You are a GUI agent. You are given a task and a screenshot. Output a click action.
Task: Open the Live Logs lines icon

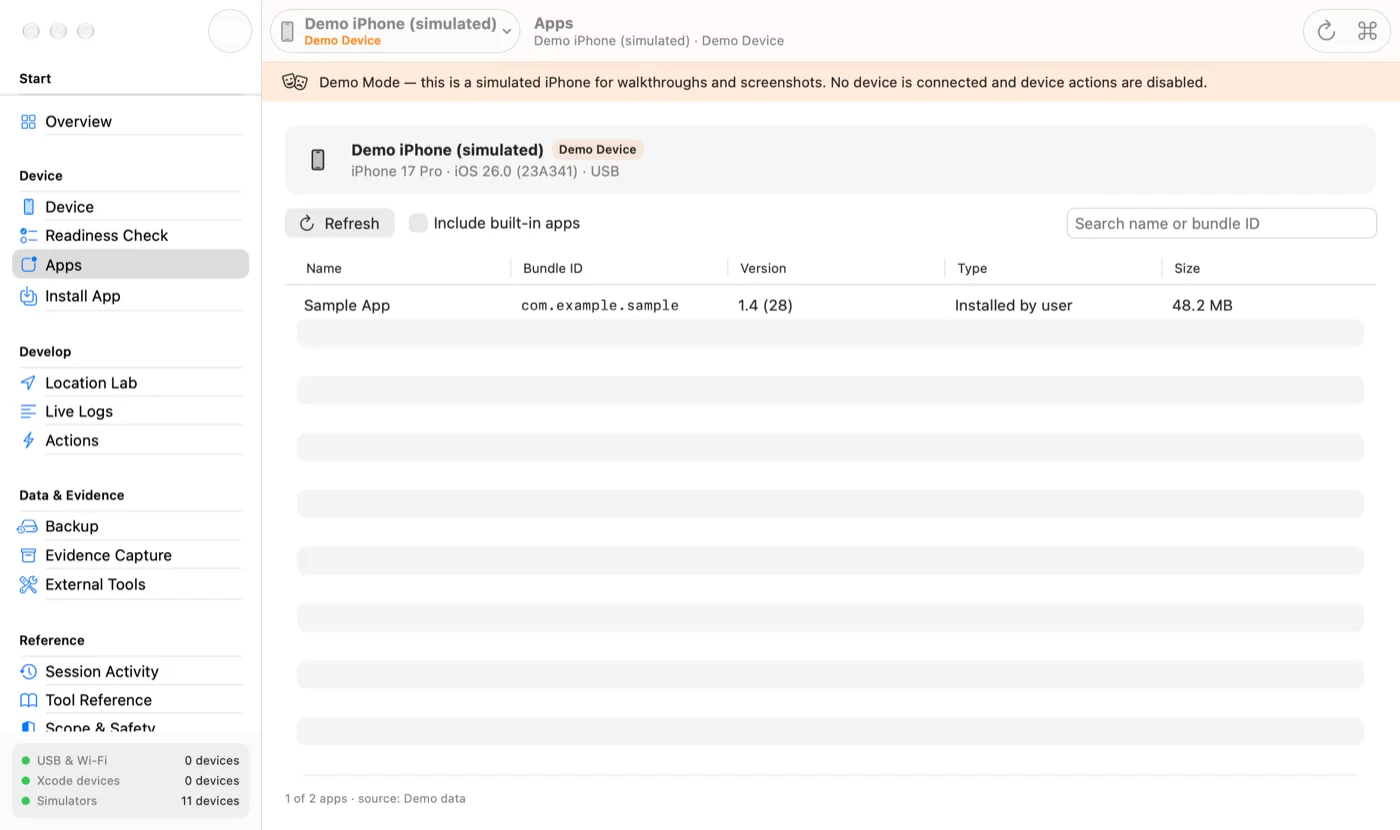(x=28, y=412)
